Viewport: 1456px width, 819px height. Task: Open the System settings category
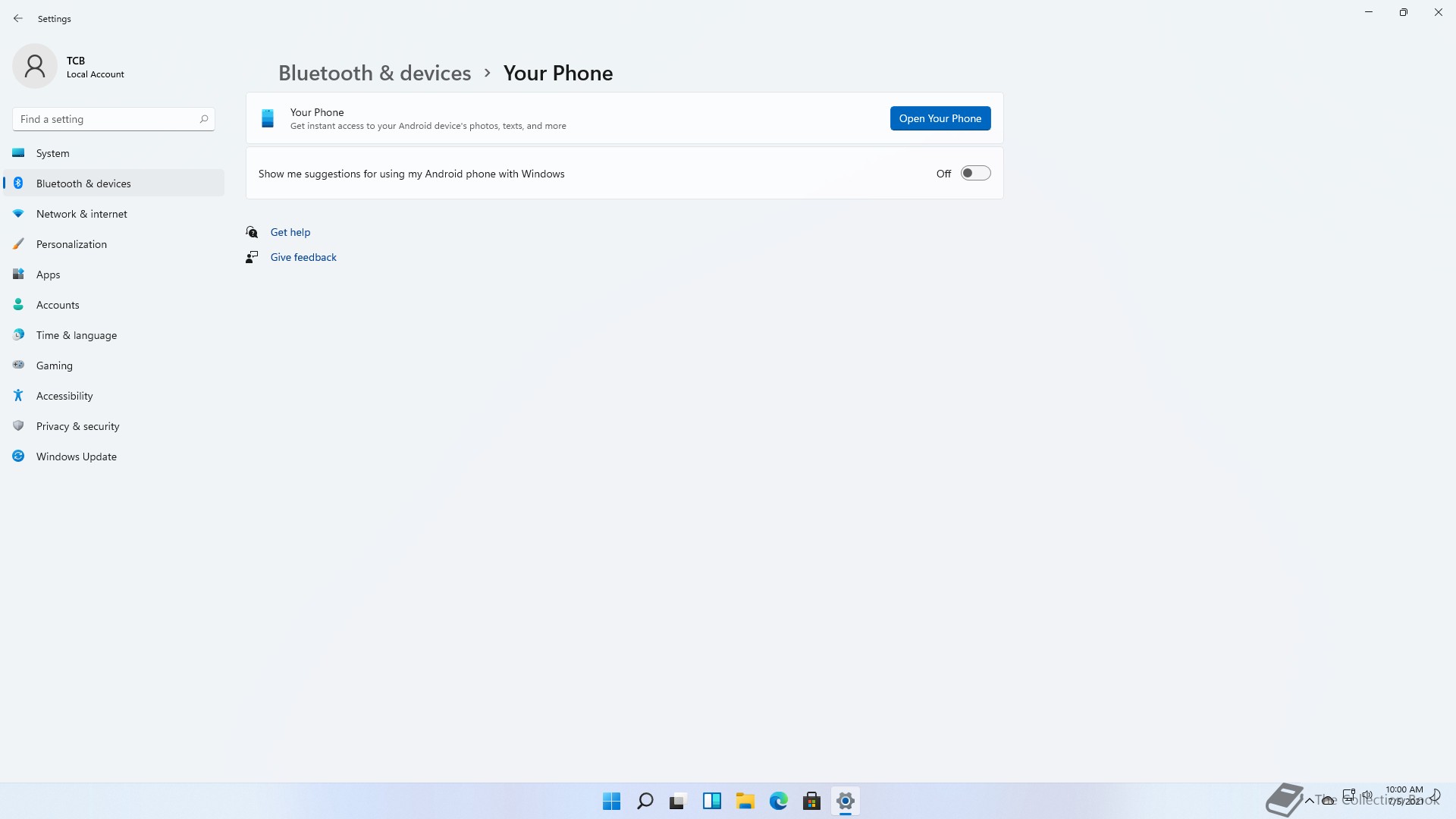[114, 152]
